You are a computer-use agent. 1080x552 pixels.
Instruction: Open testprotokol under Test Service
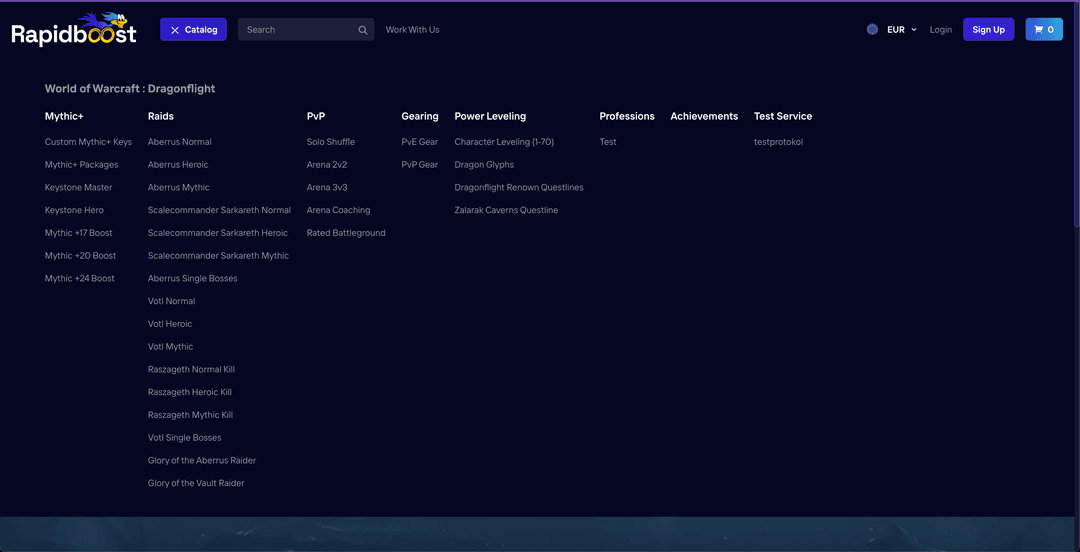pos(778,142)
